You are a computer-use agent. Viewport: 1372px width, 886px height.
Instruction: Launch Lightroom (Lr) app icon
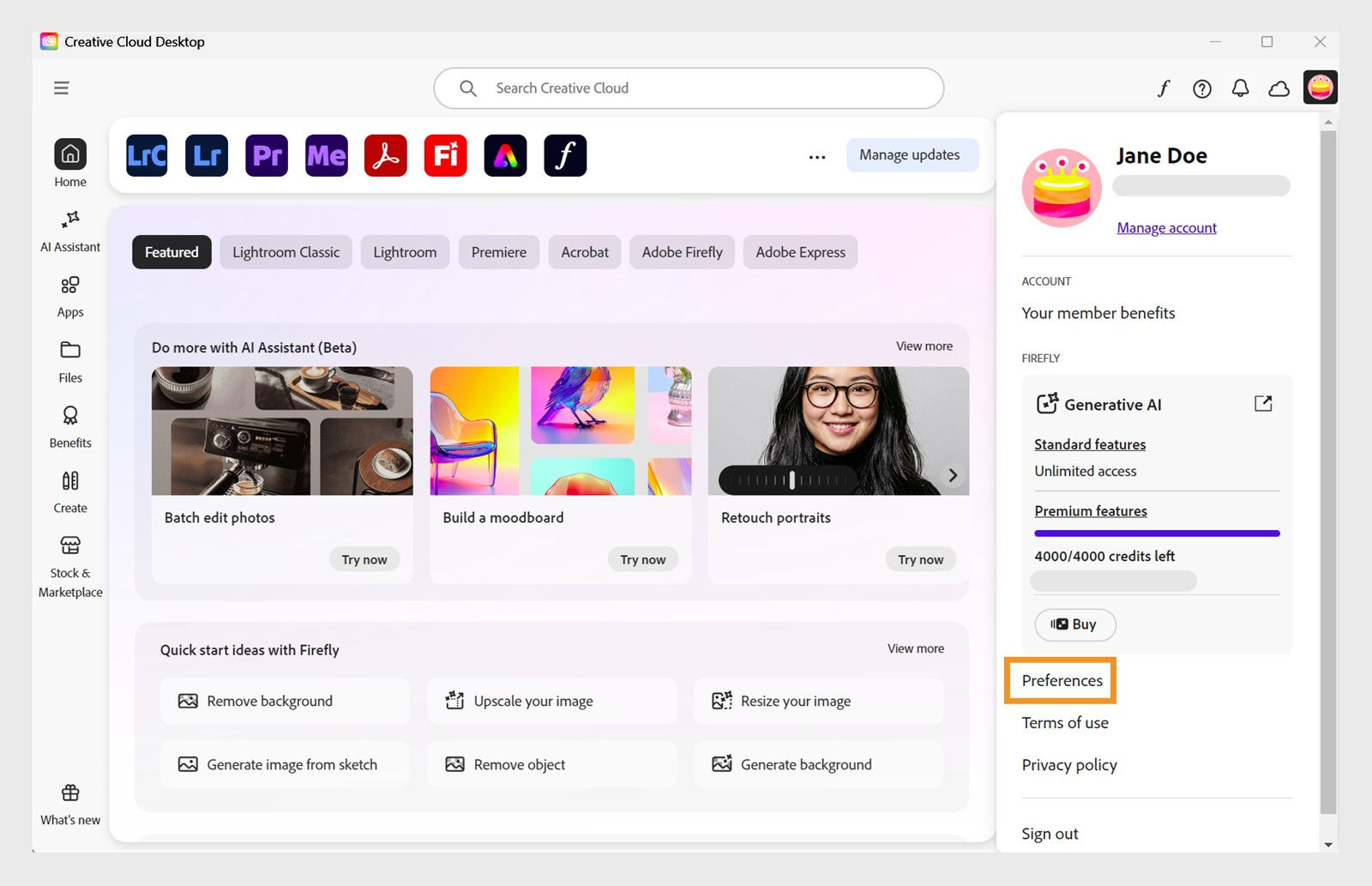tap(207, 155)
